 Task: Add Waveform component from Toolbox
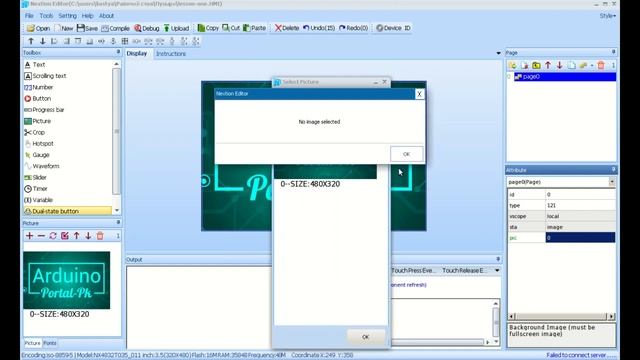(42, 166)
